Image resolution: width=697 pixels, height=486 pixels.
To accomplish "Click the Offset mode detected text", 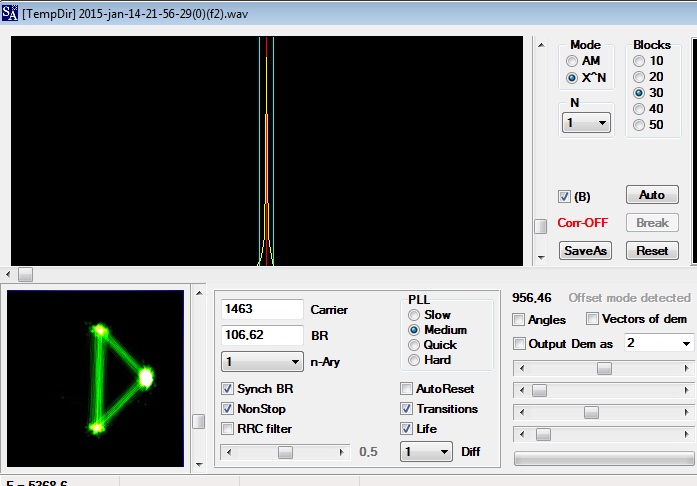I will pos(629,297).
